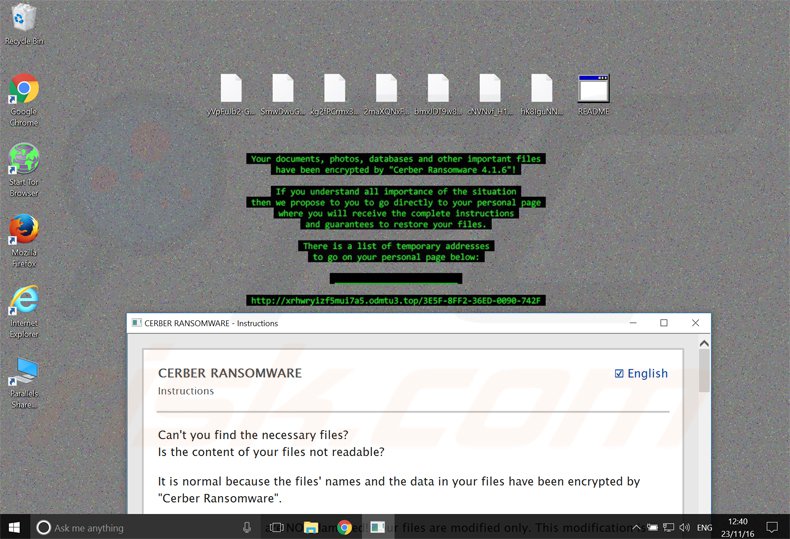
Task: Open the Windows Start menu
Action: pyautogui.click(x=15, y=527)
